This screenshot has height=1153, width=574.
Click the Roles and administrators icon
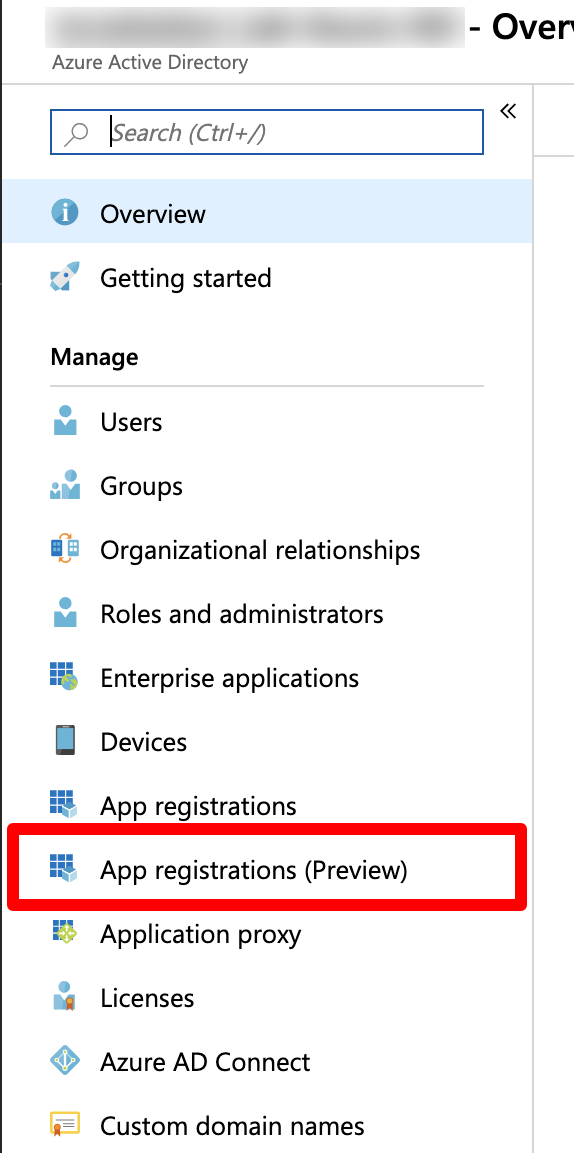pyautogui.click(x=65, y=613)
